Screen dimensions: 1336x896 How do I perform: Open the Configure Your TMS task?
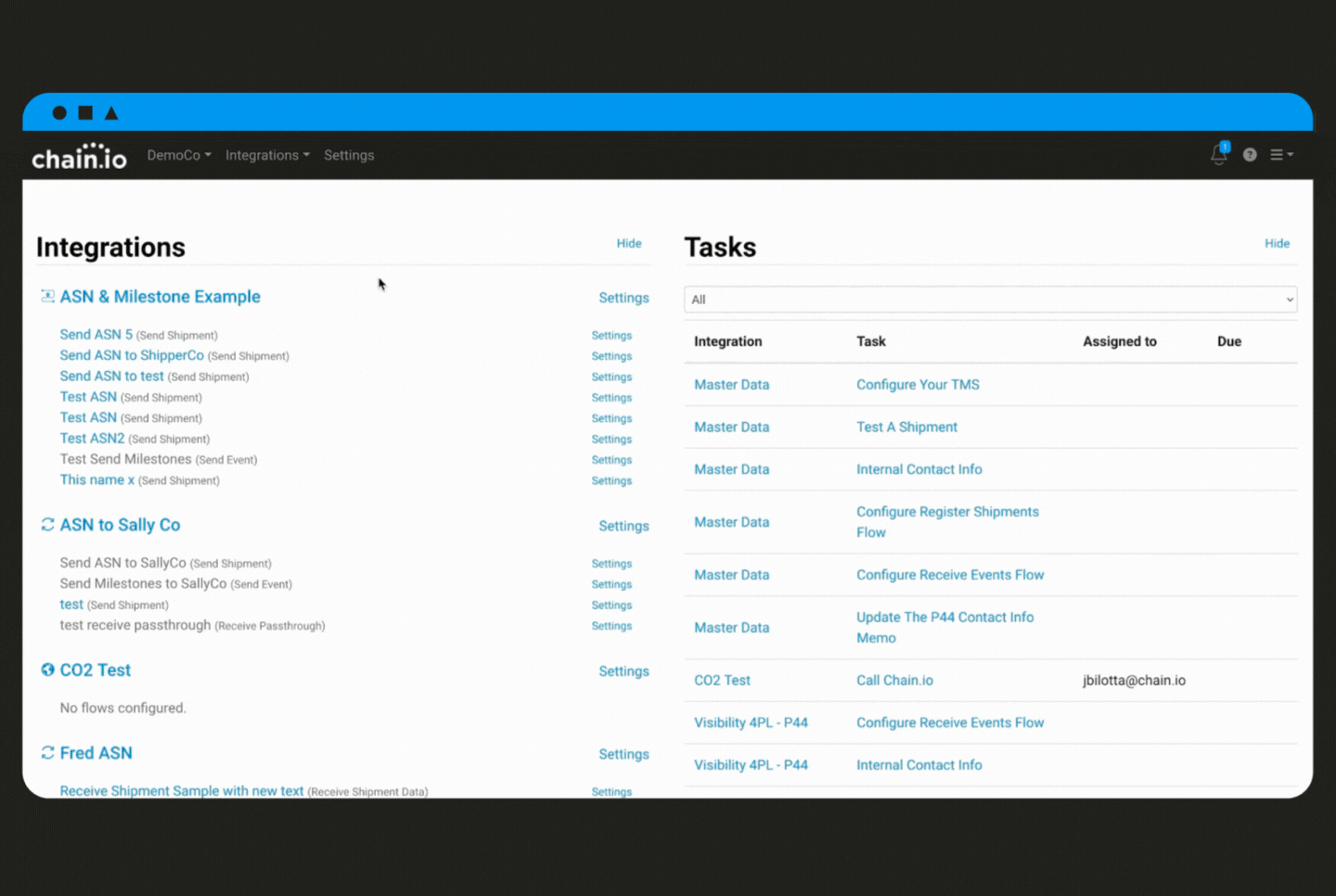[918, 385]
